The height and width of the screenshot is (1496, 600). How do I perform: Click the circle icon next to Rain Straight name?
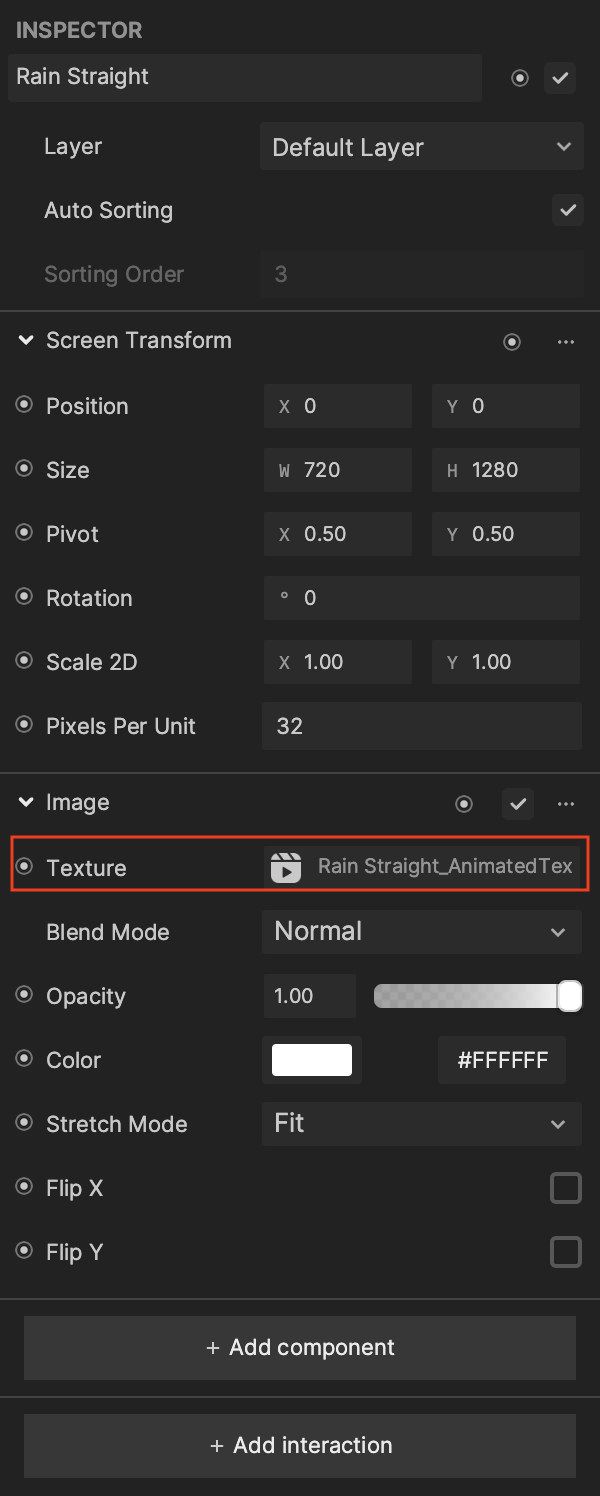[520, 78]
